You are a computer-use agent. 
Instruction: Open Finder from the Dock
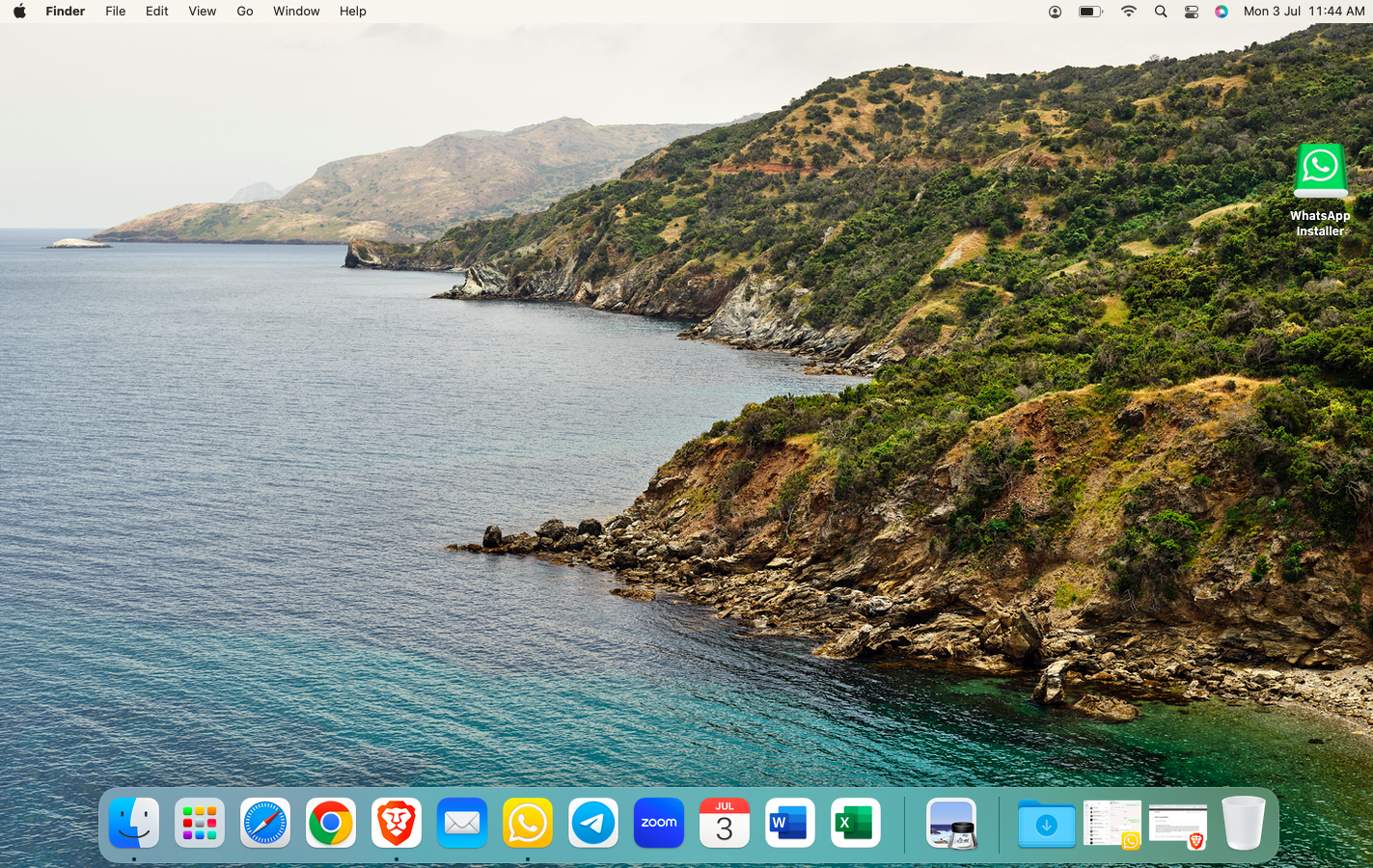(x=134, y=823)
